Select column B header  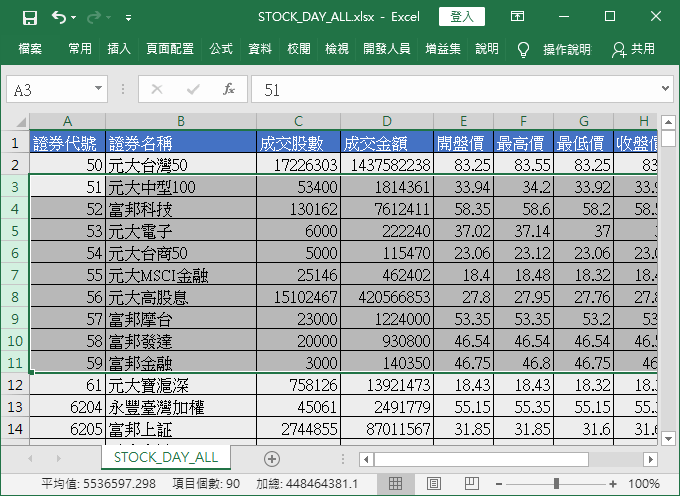pyautogui.click(x=181, y=121)
